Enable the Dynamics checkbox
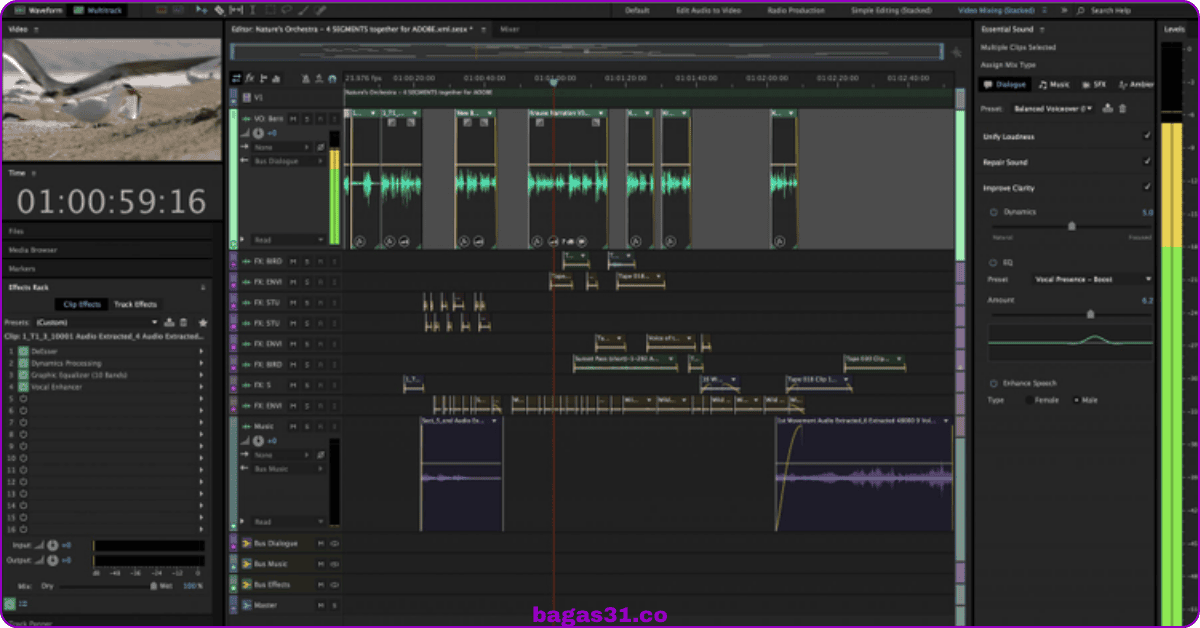This screenshot has height=628, width=1200. coord(994,212)
